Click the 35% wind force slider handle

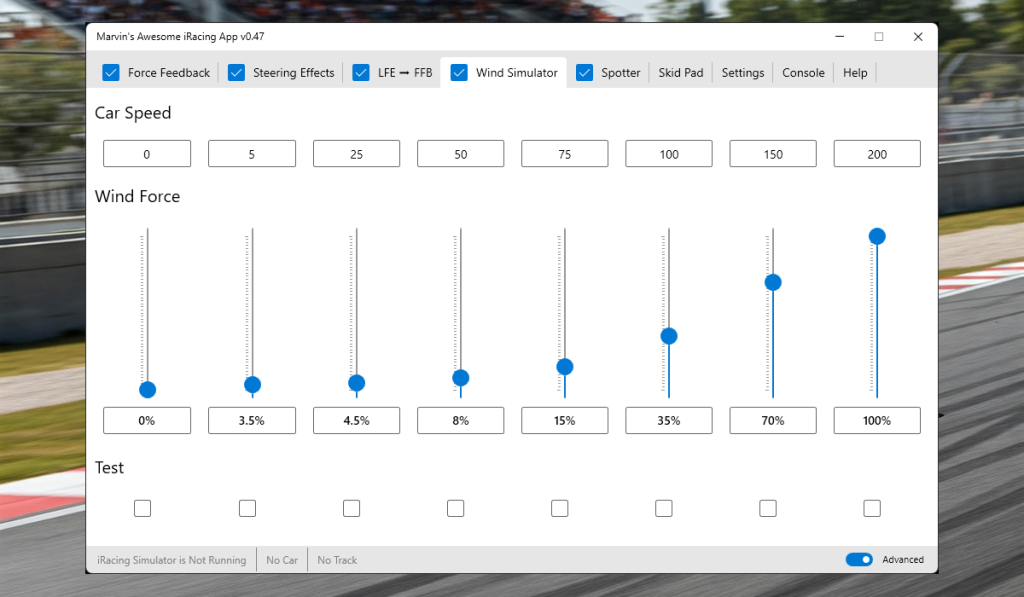(668, 336)
